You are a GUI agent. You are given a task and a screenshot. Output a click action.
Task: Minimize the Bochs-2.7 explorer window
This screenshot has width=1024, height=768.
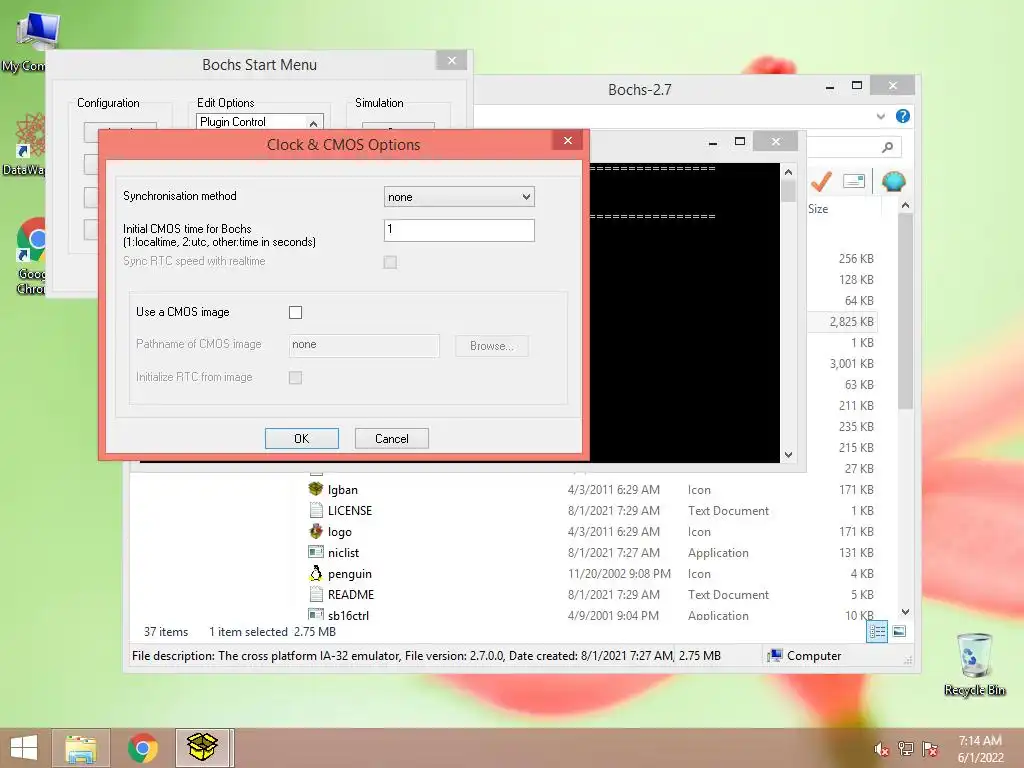tap(829, 86)
